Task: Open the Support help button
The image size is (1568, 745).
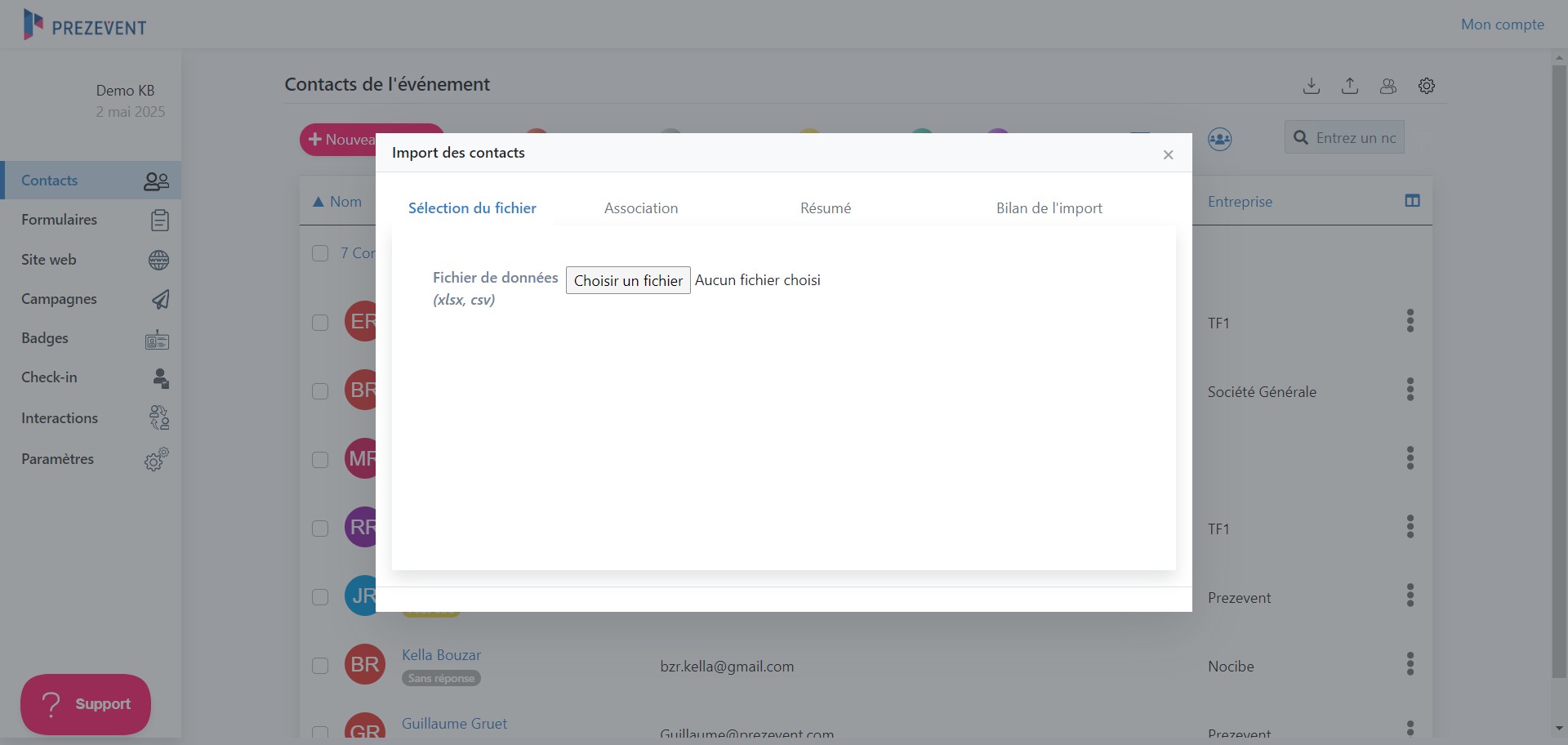Action: (86, 704)
